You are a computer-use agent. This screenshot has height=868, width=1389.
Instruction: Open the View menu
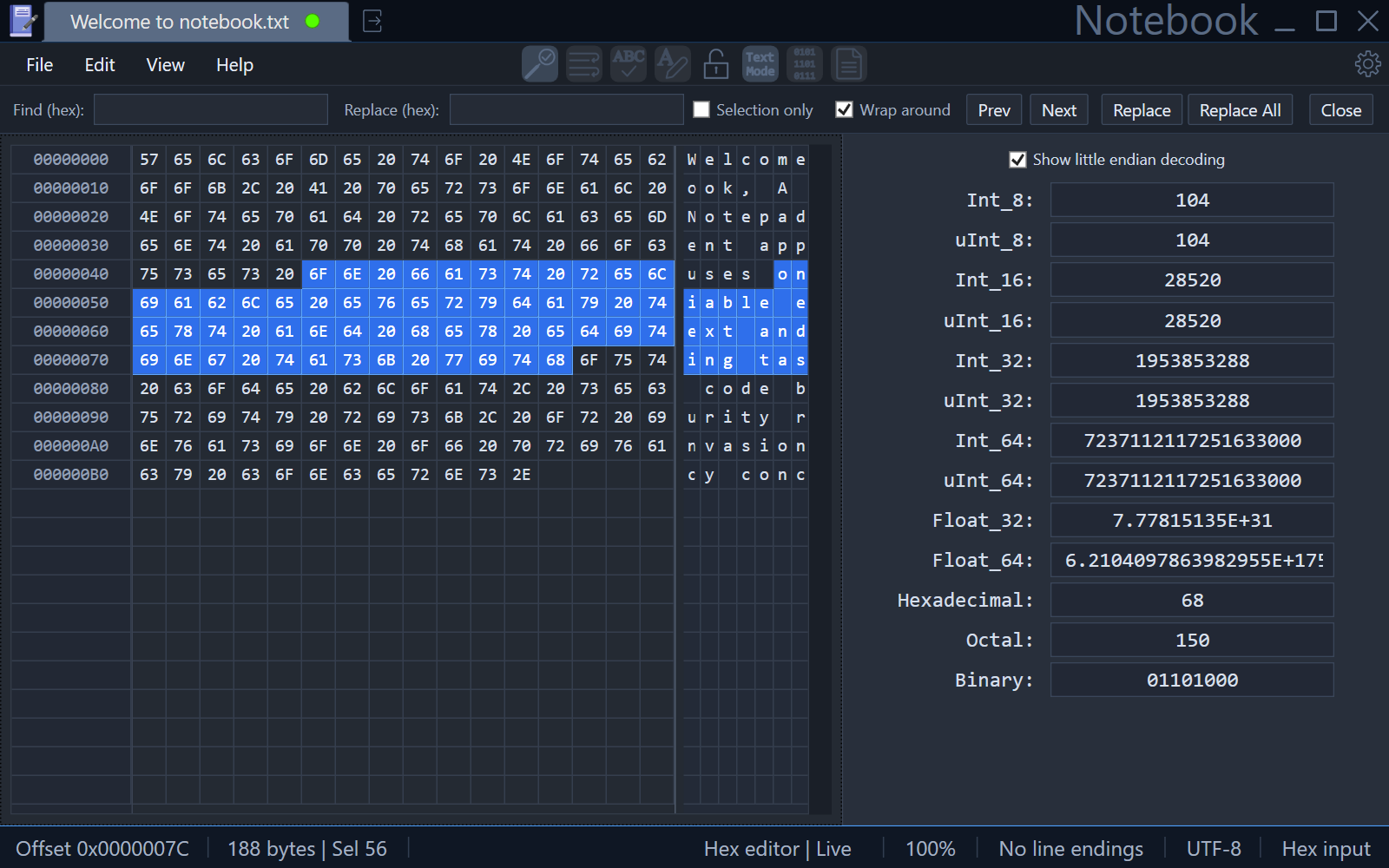pos(165,65)
